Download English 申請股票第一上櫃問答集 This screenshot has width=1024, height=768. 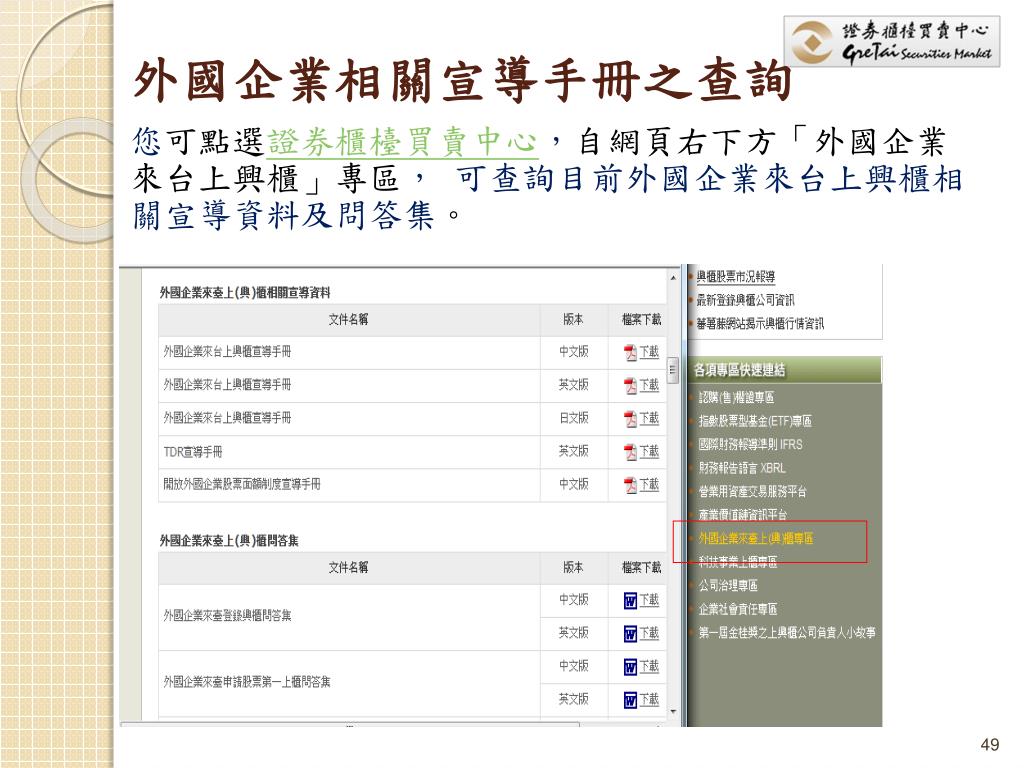point(649,699)
